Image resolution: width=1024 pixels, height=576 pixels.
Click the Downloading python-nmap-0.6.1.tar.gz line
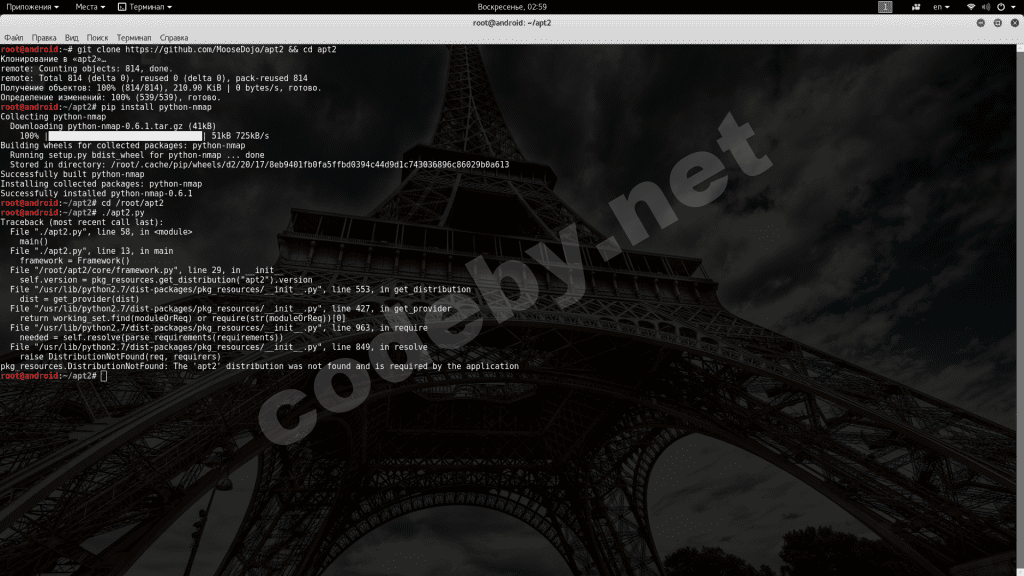(x=112, y=126)
